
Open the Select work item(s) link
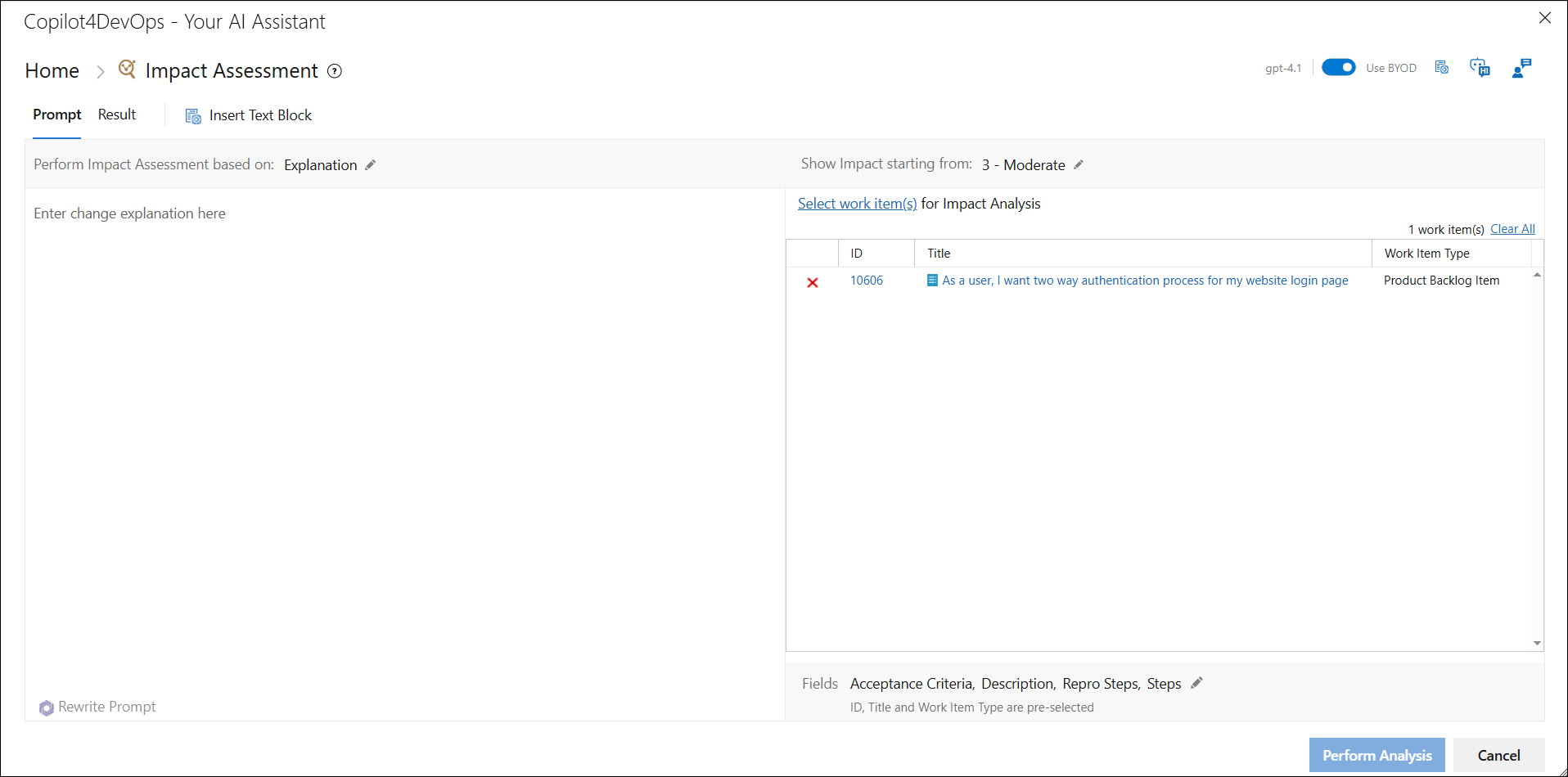pyautogui.click(x=857, y=204)
